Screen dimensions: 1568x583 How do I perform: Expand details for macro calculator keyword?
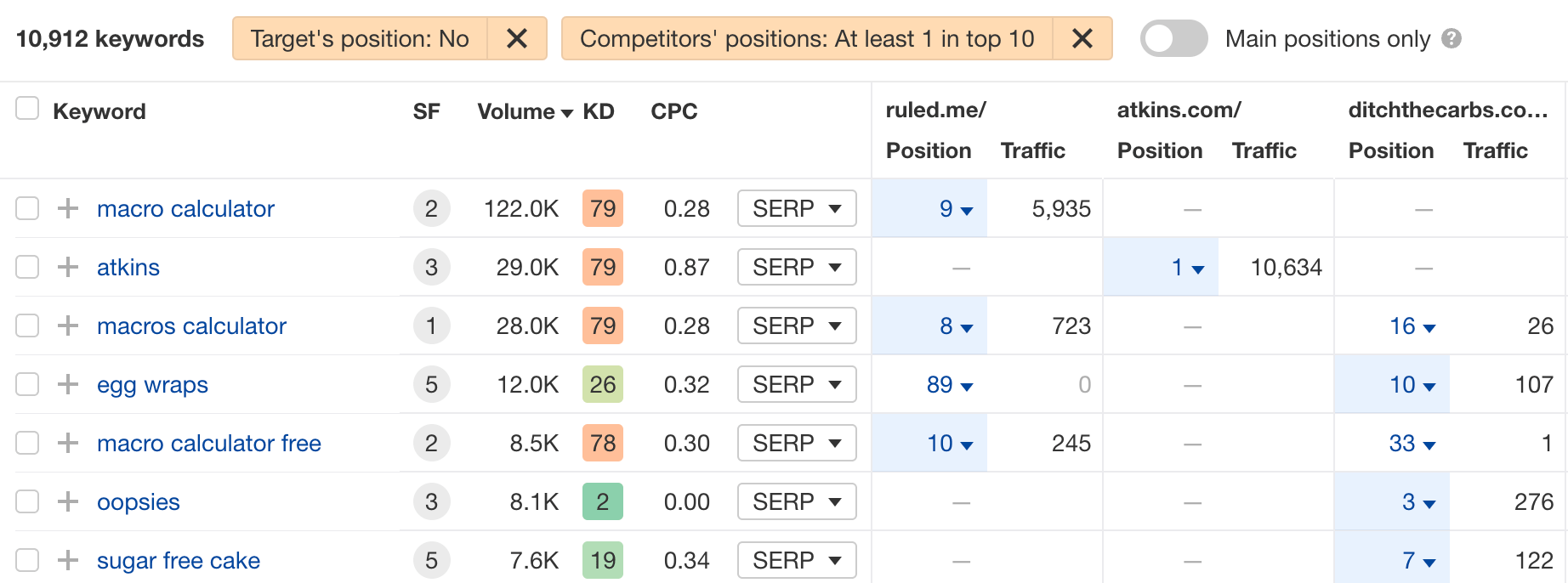(x=66, y=208)
